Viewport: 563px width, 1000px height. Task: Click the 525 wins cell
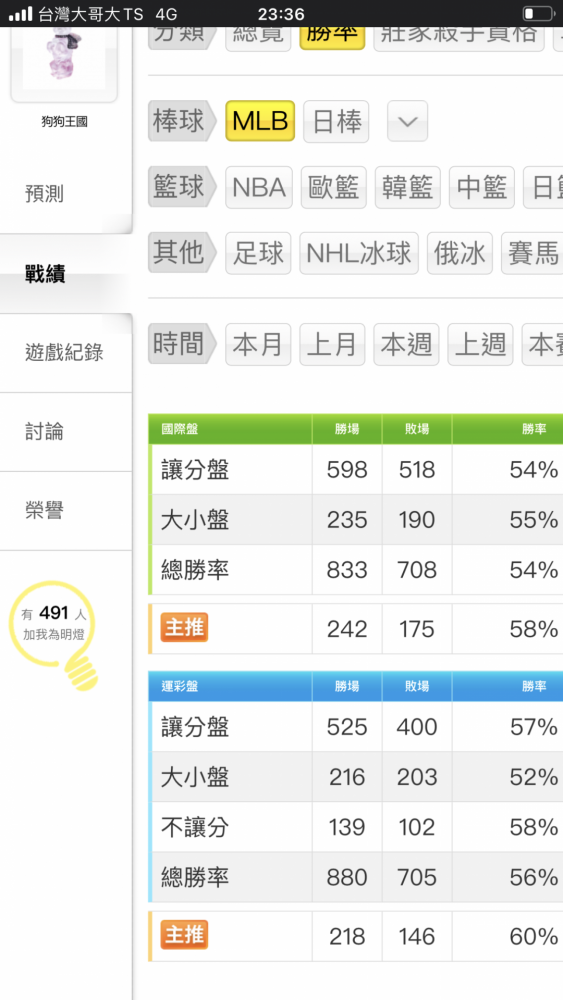(x=347, y=727)
